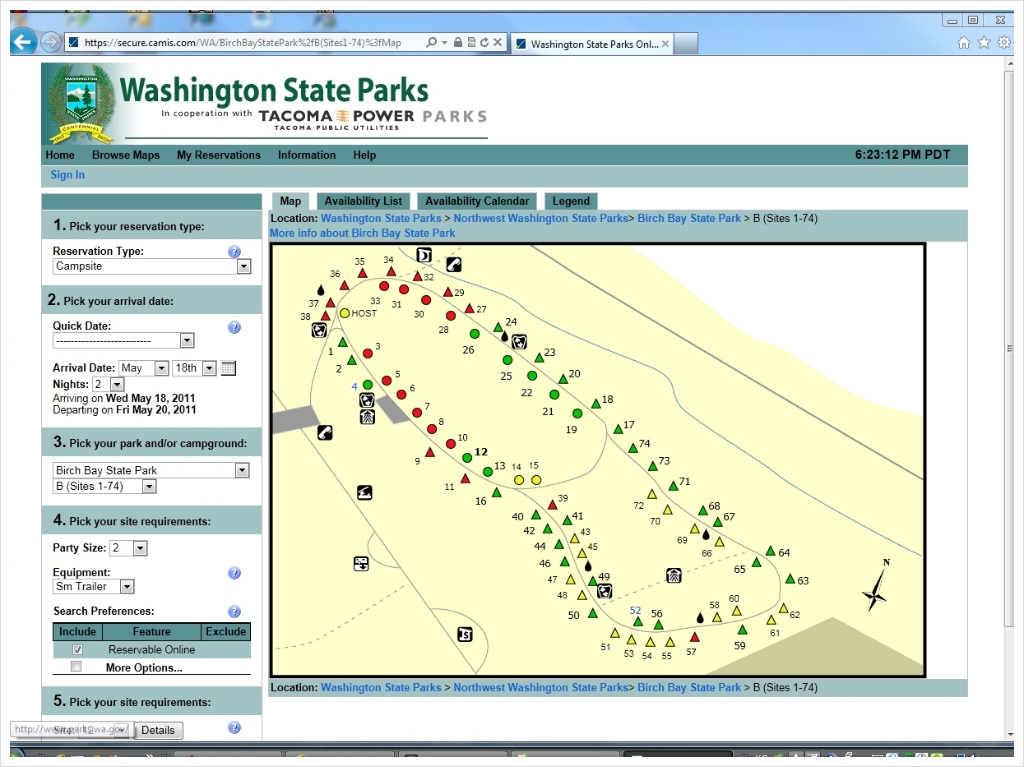The height and width of the screenshot is (767, 1024).
Task: Open the arrival month dropdown showing May
Action: coord(161,368)
